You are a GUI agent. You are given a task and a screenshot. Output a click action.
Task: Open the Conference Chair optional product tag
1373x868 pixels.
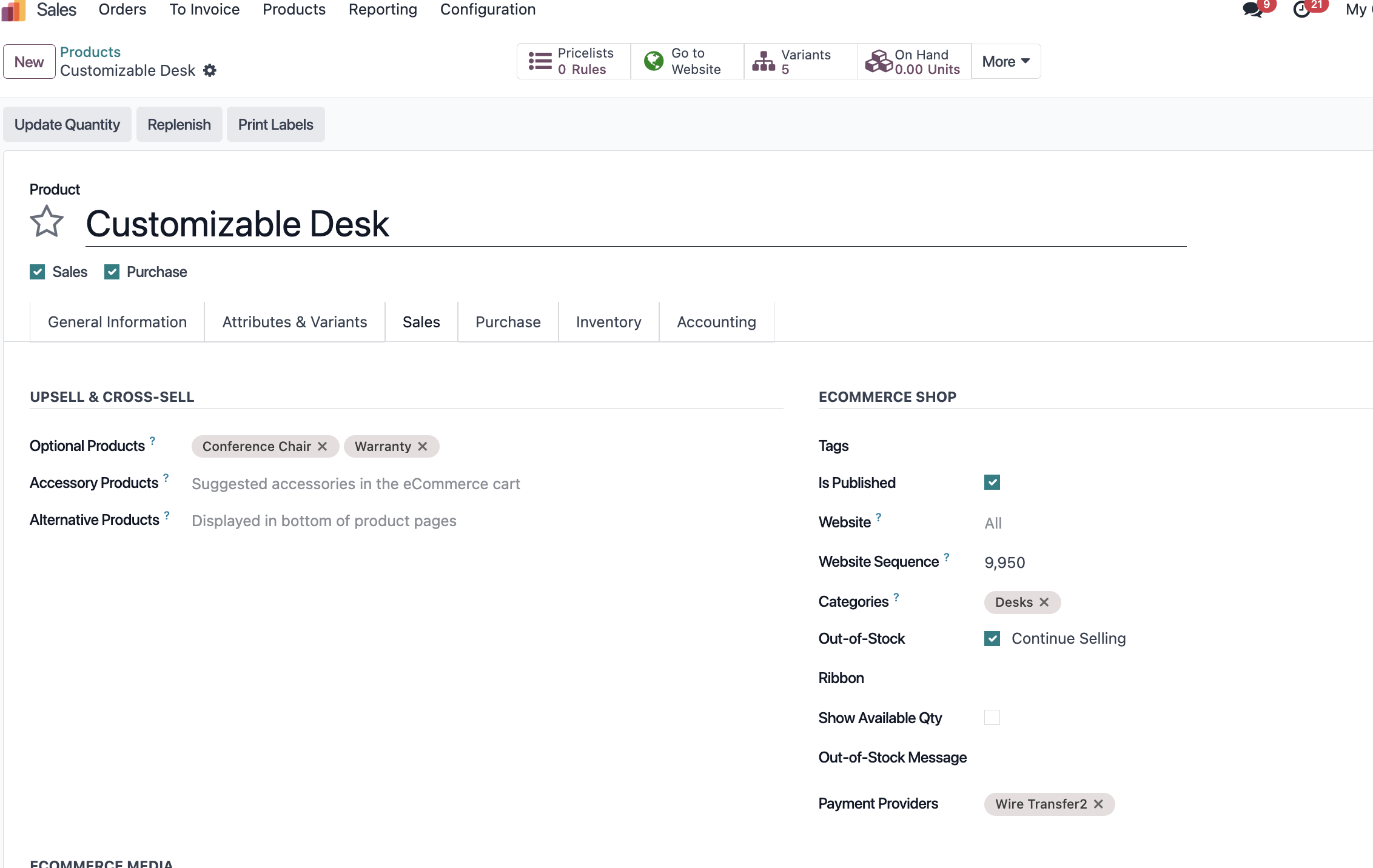coord(257,447)
